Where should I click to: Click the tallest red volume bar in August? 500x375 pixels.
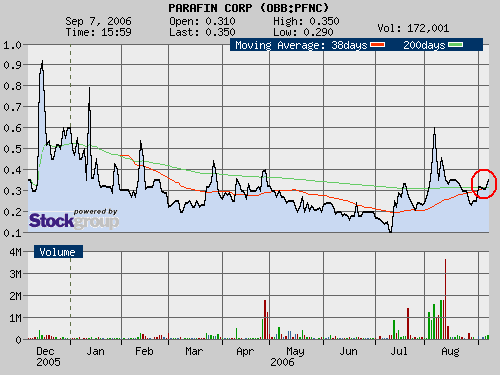pos(445,299)
